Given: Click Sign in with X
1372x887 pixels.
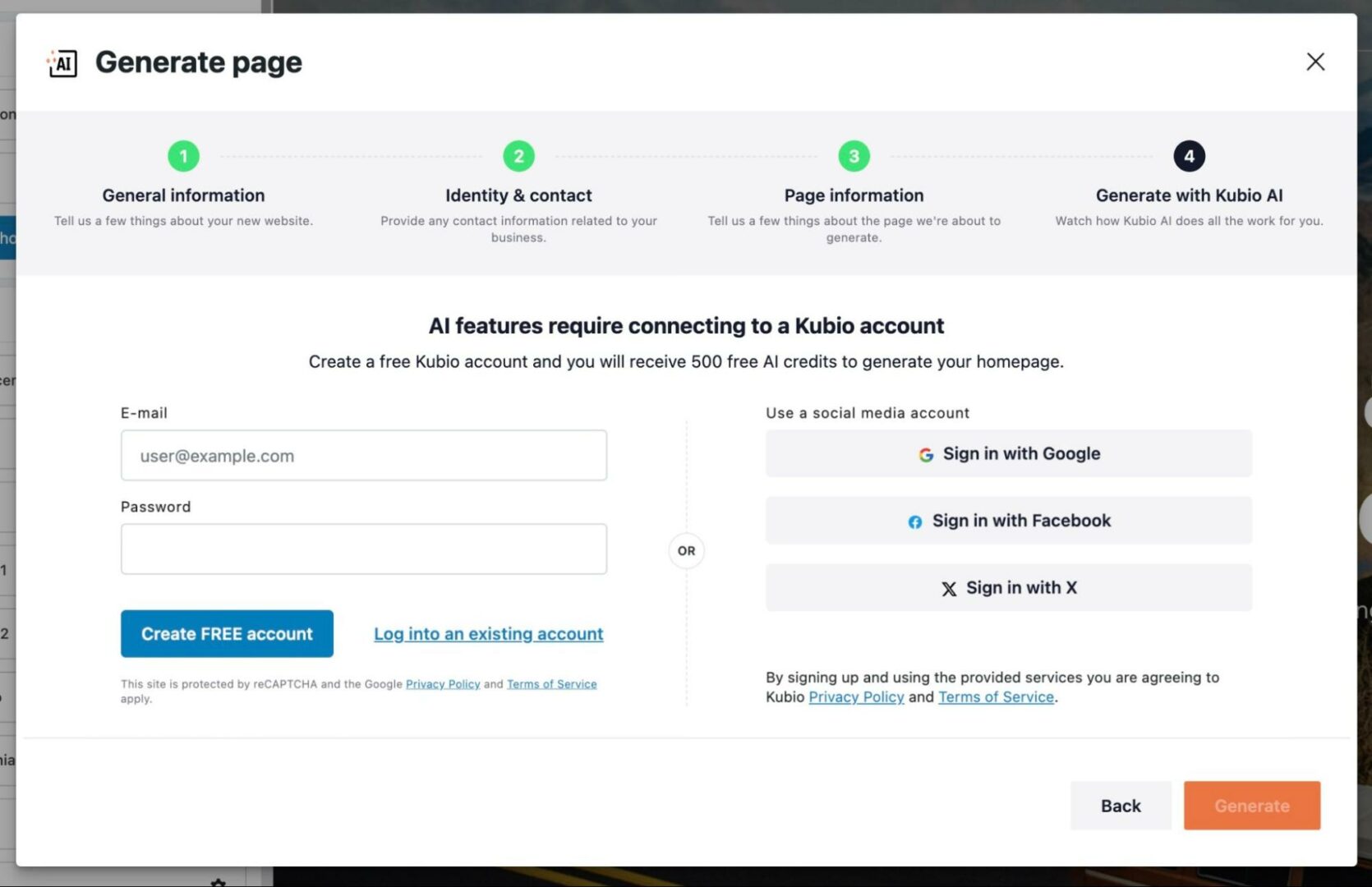Looking at the screenshot, I should (x=1009, y=587).
